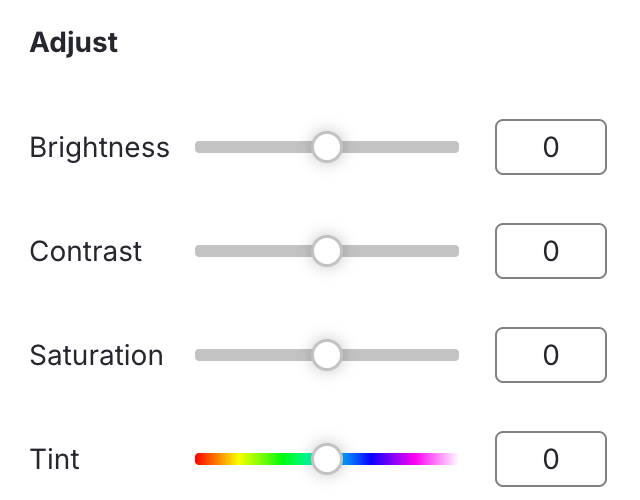Click the Contrast slider handle

(326, 251)
